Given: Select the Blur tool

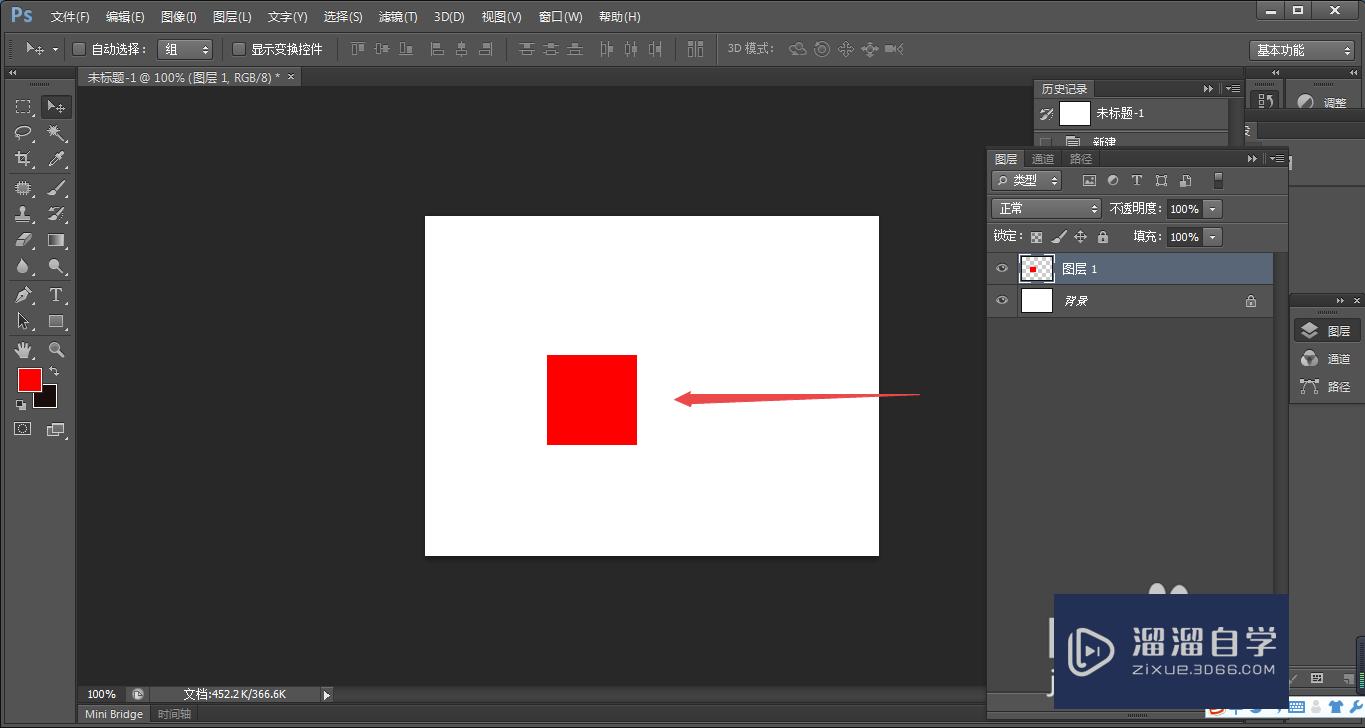Looking at the screenshot, I should tap(23, 266).
